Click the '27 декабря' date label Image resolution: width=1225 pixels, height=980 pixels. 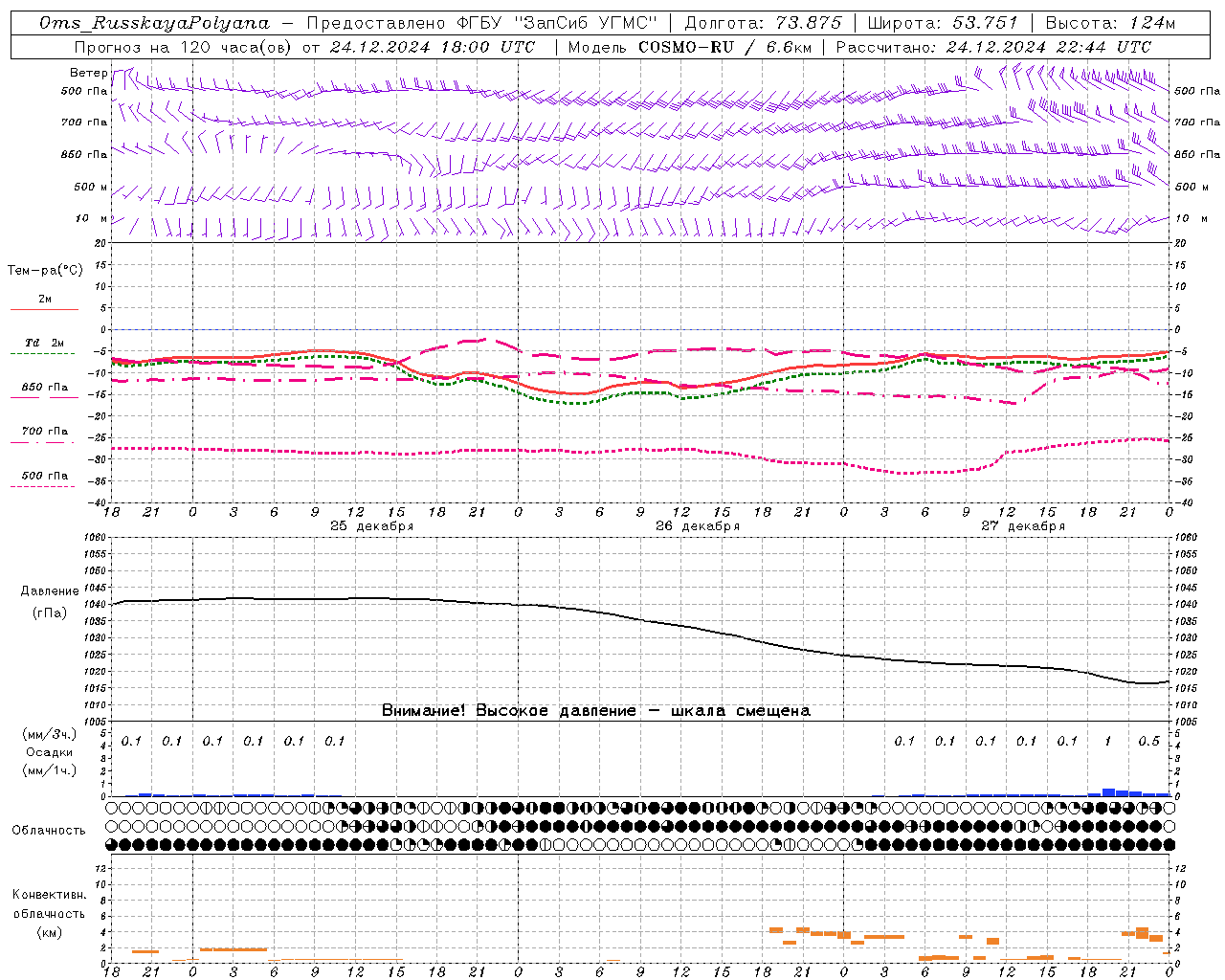1023,526
